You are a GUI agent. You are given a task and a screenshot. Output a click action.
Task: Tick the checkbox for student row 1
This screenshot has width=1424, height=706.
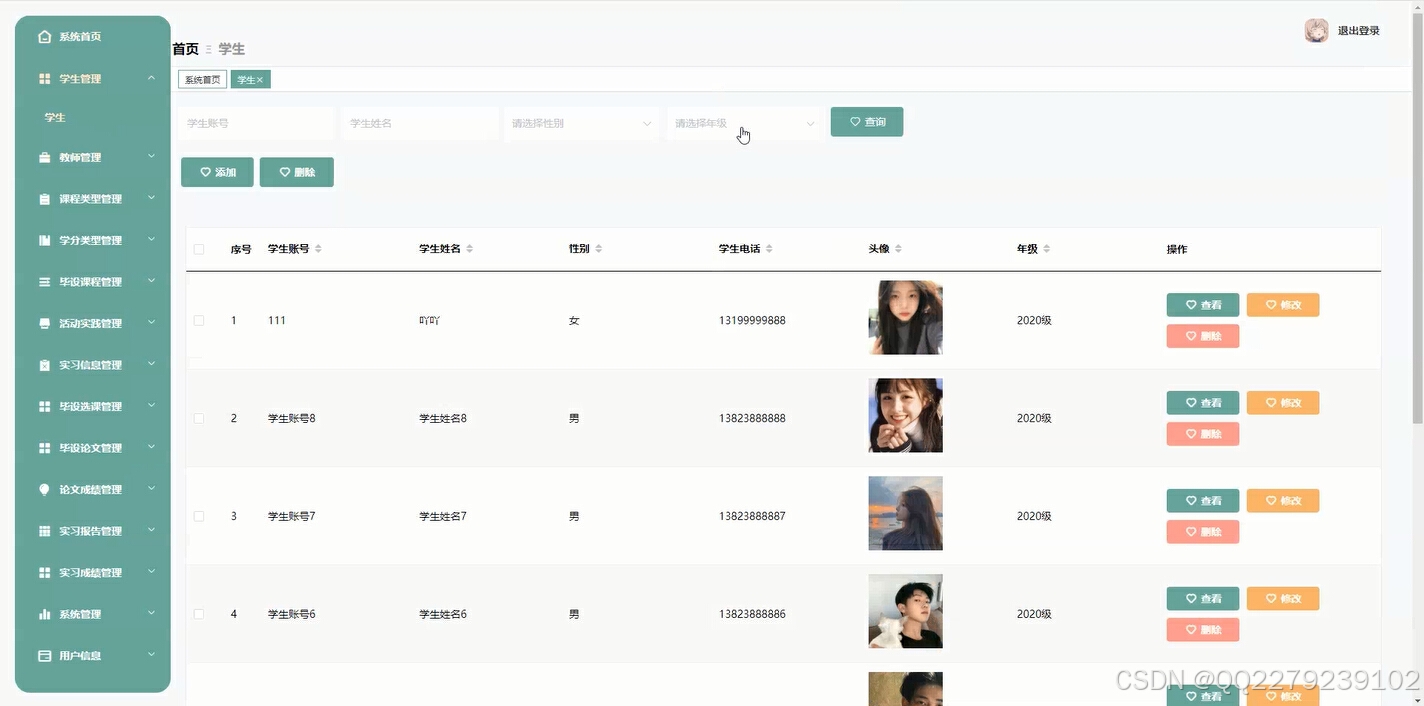198,320
